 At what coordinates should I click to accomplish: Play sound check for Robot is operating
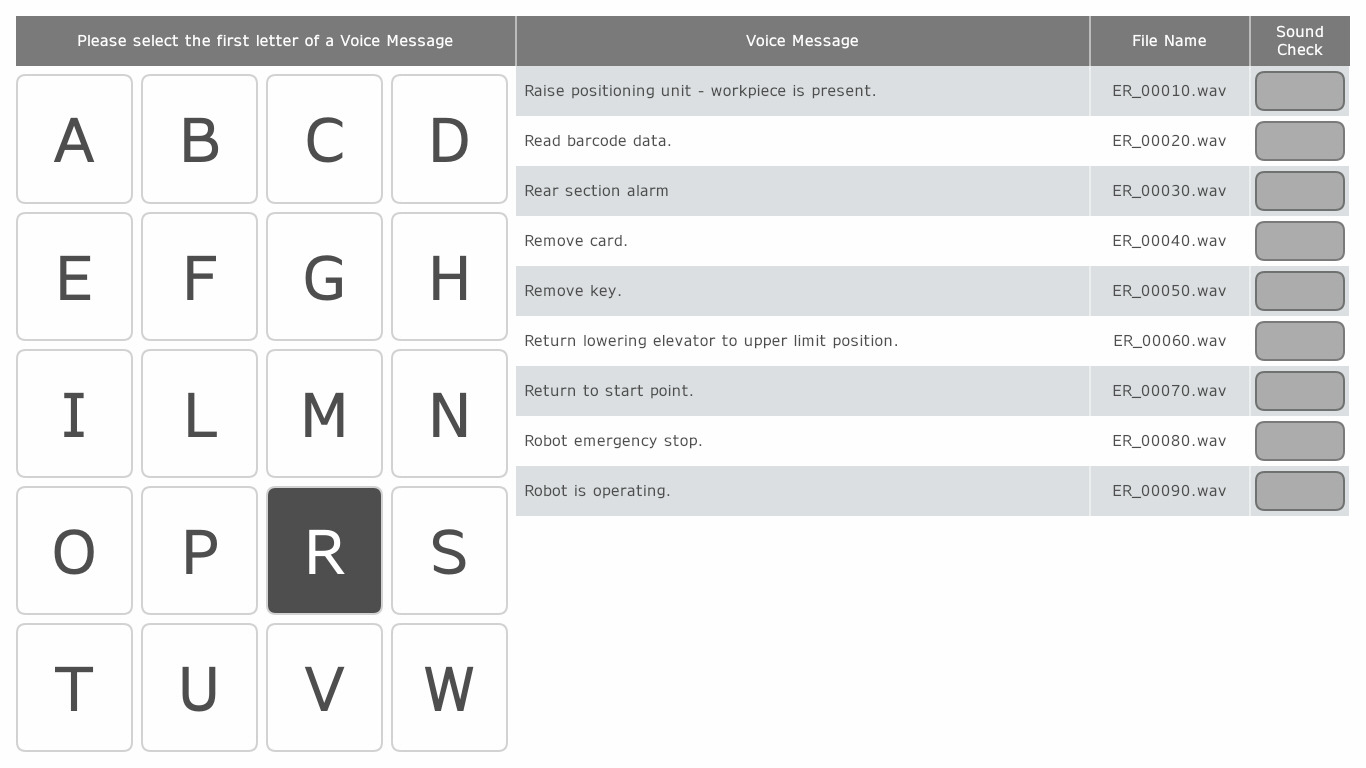pos(1299,491)
